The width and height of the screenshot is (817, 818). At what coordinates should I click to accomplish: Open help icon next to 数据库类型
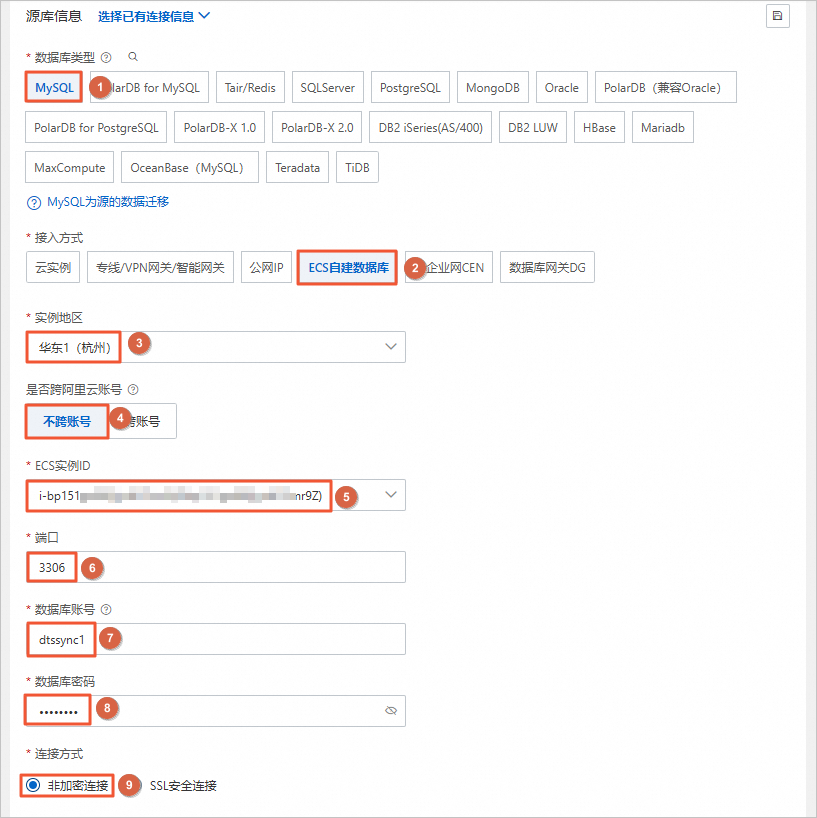pos(106,57)
